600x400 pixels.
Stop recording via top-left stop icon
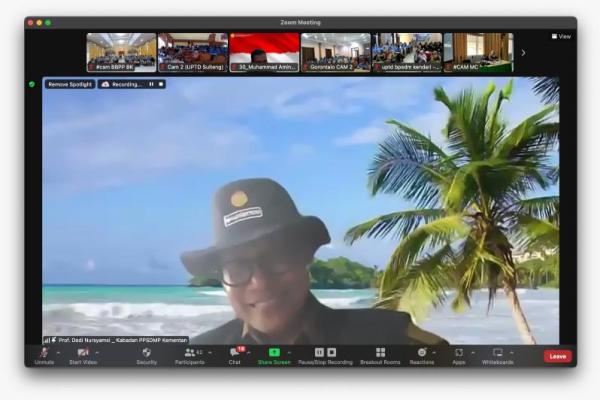[x=161, y=84]
